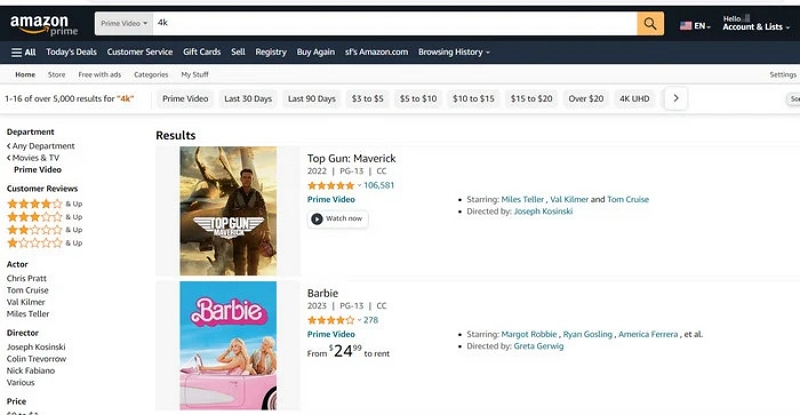
Task: Switch to the Free with ads tab
Action: (99, 75)
